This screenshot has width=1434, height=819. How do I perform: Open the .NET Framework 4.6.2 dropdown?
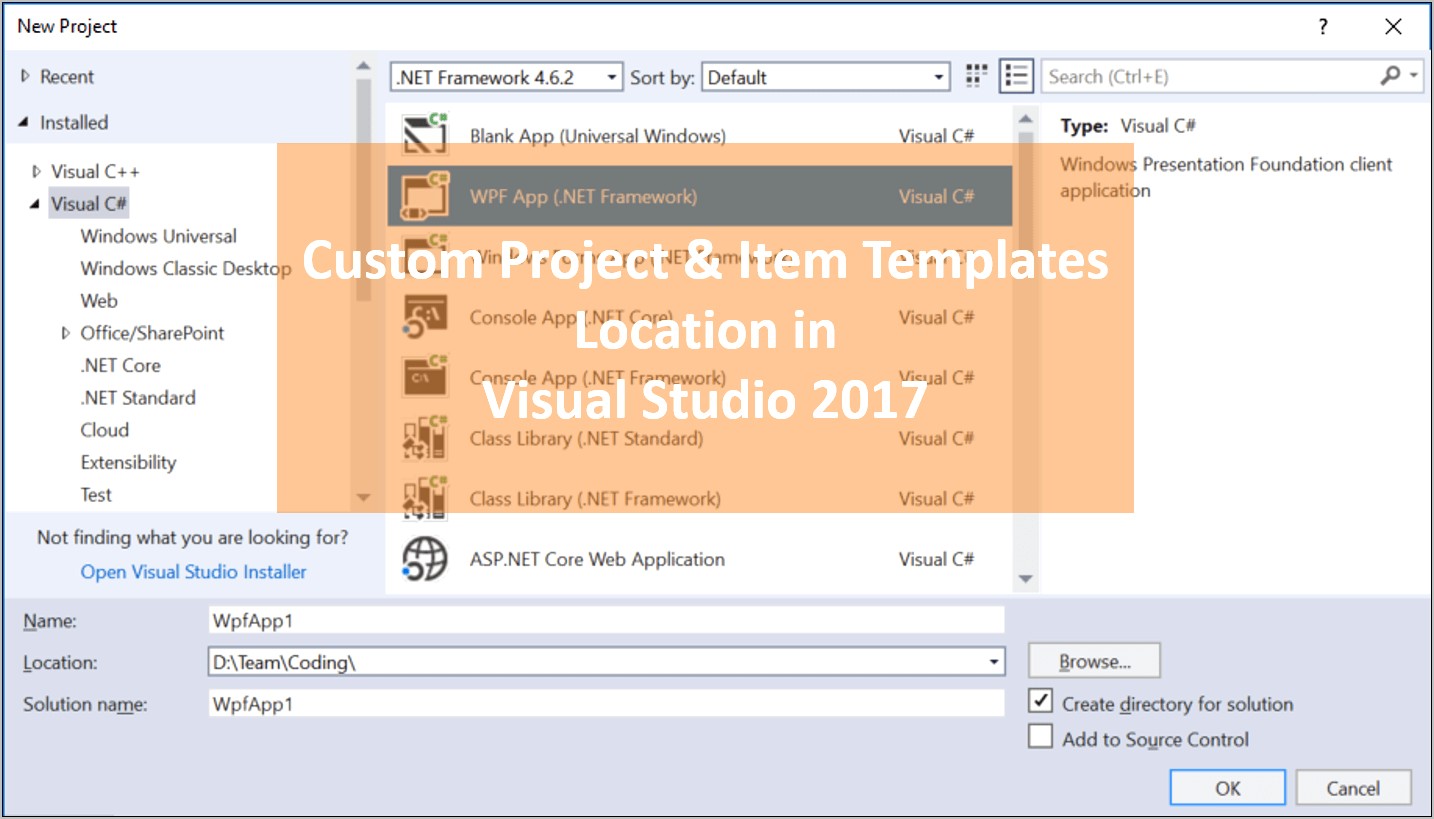tap(507, 77)
